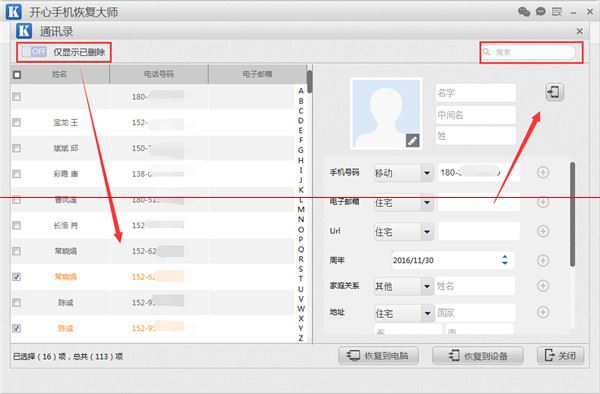Jump to letter K in index
Image resolution: width=600 pixels, height=394 pixels.
[x=301, y=189]
